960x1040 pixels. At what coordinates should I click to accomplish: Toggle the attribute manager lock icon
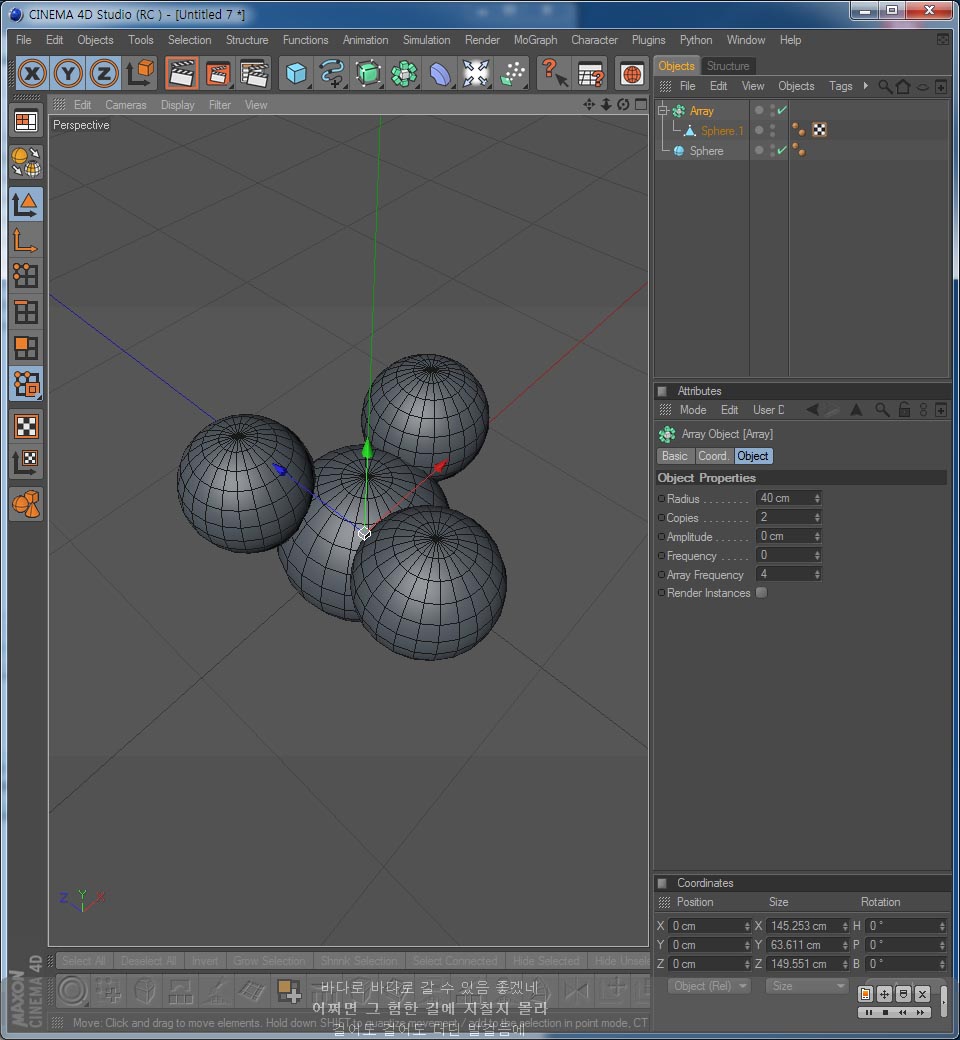tap(904, 410)
